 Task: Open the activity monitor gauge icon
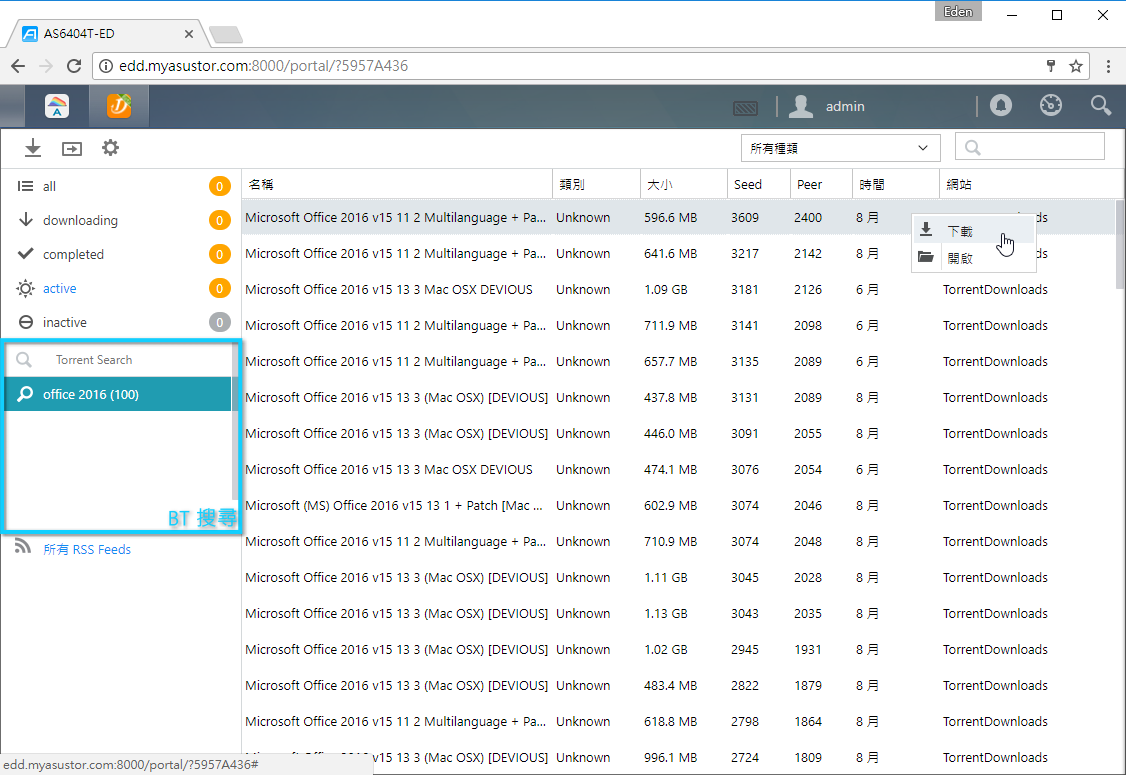(x=1051, y=106)
